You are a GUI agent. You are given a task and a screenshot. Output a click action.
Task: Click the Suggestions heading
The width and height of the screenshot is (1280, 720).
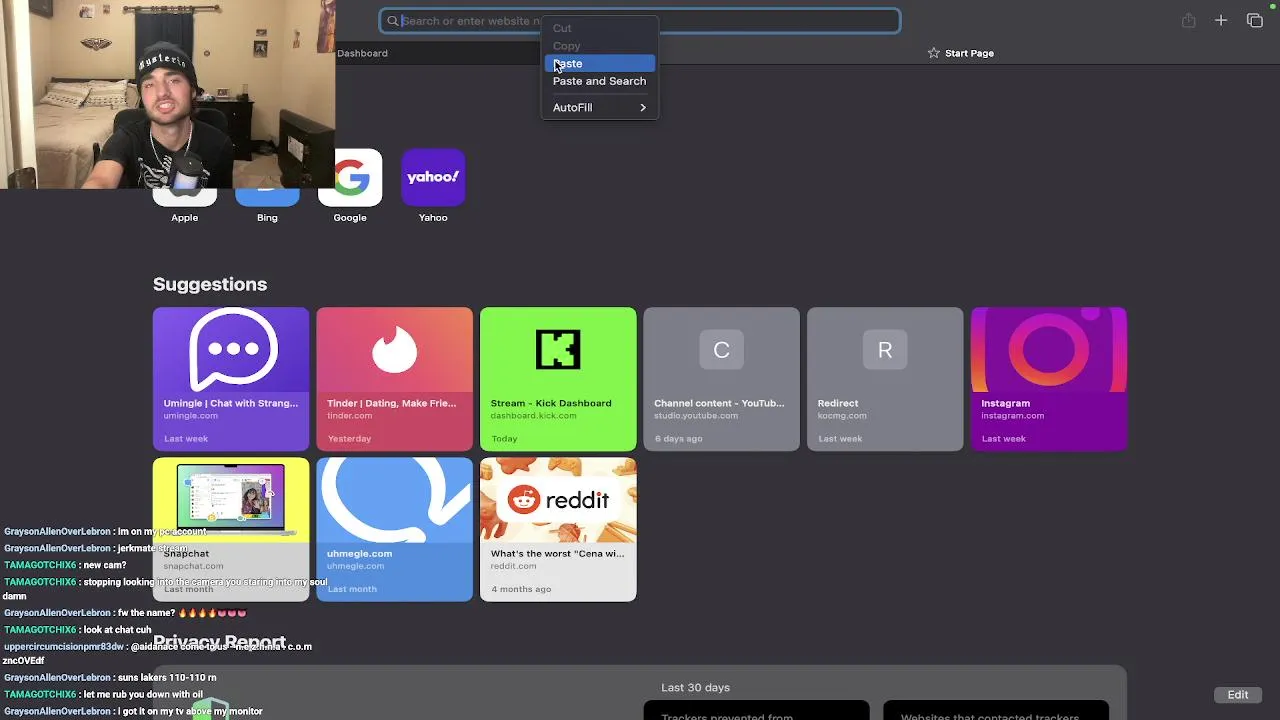point(210,284)
